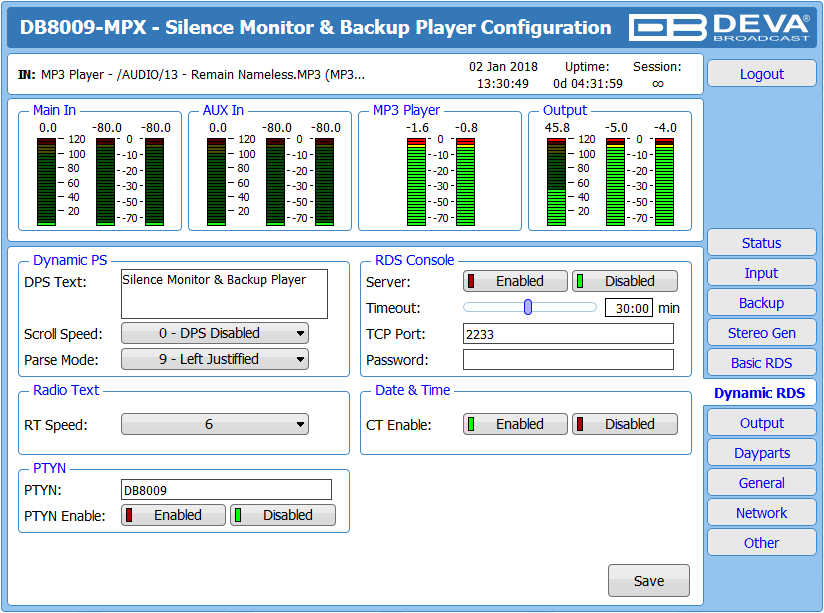Open the Basic RDS page
This screenshot has height=613, width=824.
(x=761, y=363)
